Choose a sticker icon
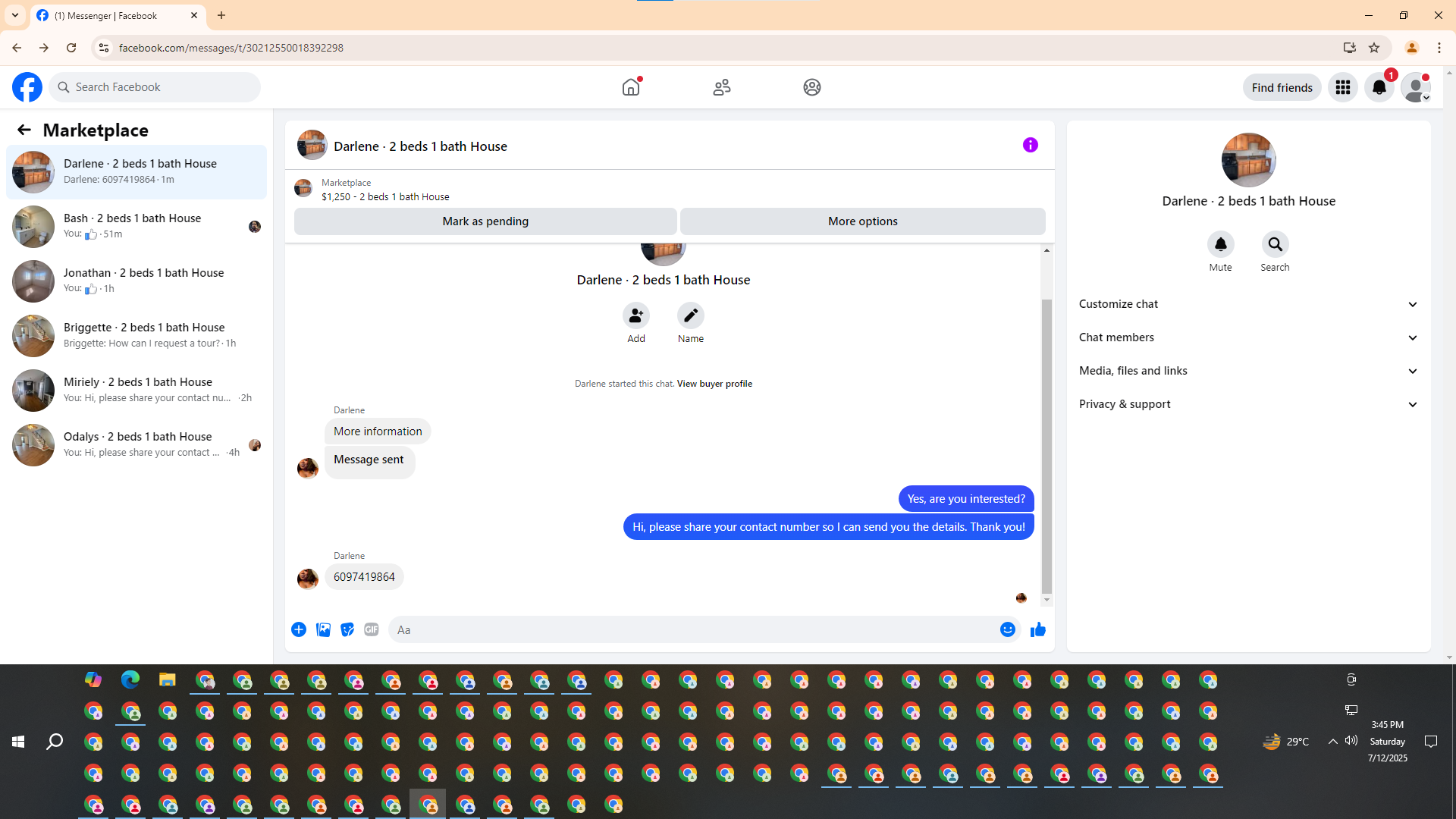 [347, 629]
